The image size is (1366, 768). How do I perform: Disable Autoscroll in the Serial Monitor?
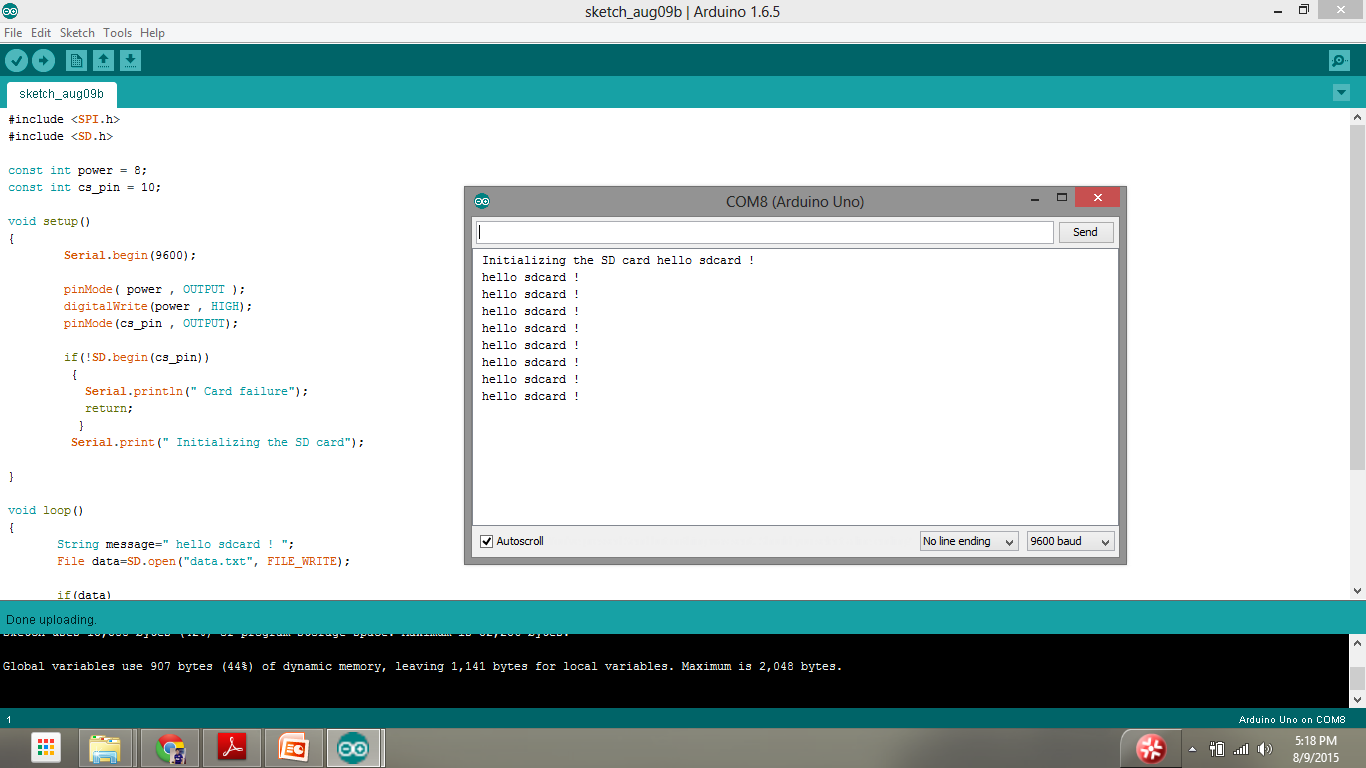pyautogui.click(x=487, y=541)
